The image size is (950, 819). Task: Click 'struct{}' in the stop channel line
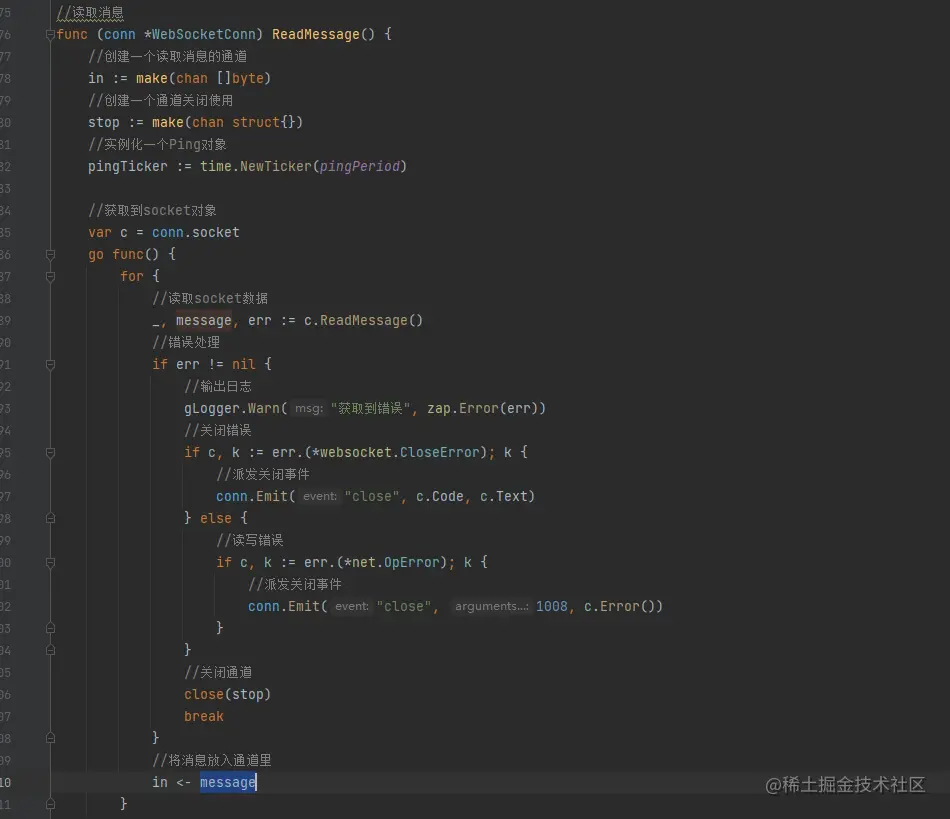pyautogui.click(x=264, y=122)
